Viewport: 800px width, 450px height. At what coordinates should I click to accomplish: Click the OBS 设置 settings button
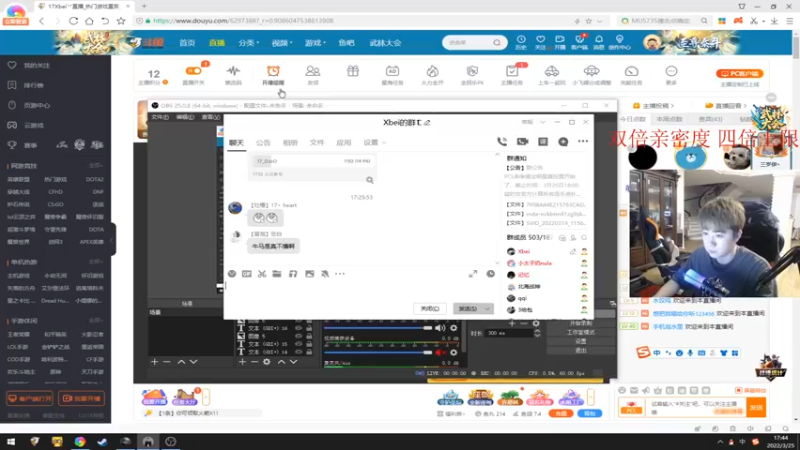(581, 341)
